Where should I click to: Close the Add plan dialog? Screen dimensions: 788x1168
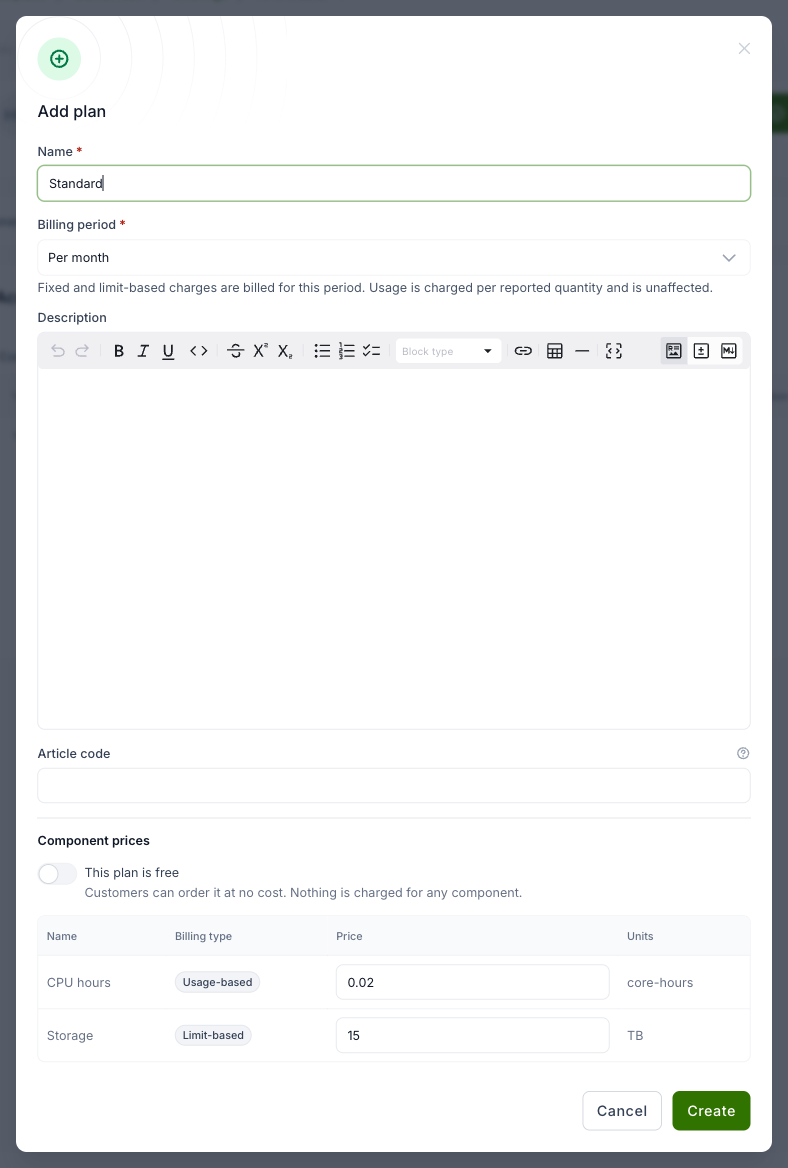pos(744,48)
